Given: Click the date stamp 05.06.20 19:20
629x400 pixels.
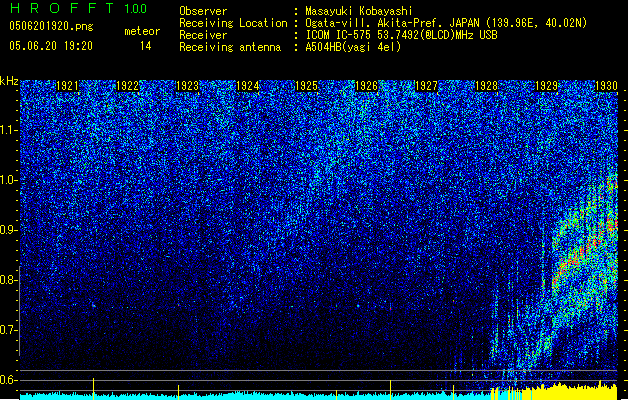Looking at the screenshot, I should click(51, 46).
